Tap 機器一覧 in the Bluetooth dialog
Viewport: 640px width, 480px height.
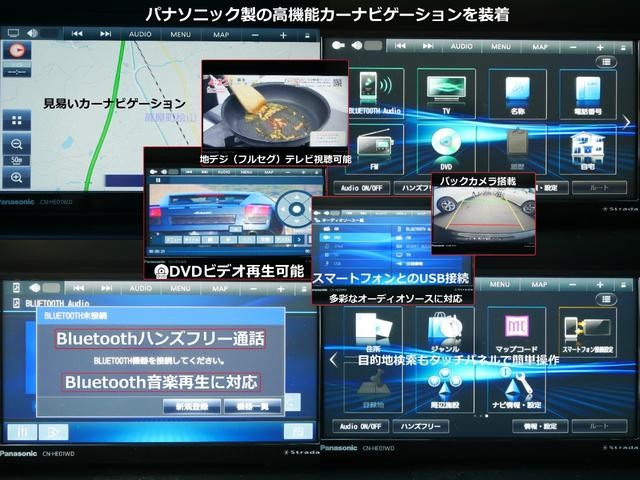pos(253,407)
